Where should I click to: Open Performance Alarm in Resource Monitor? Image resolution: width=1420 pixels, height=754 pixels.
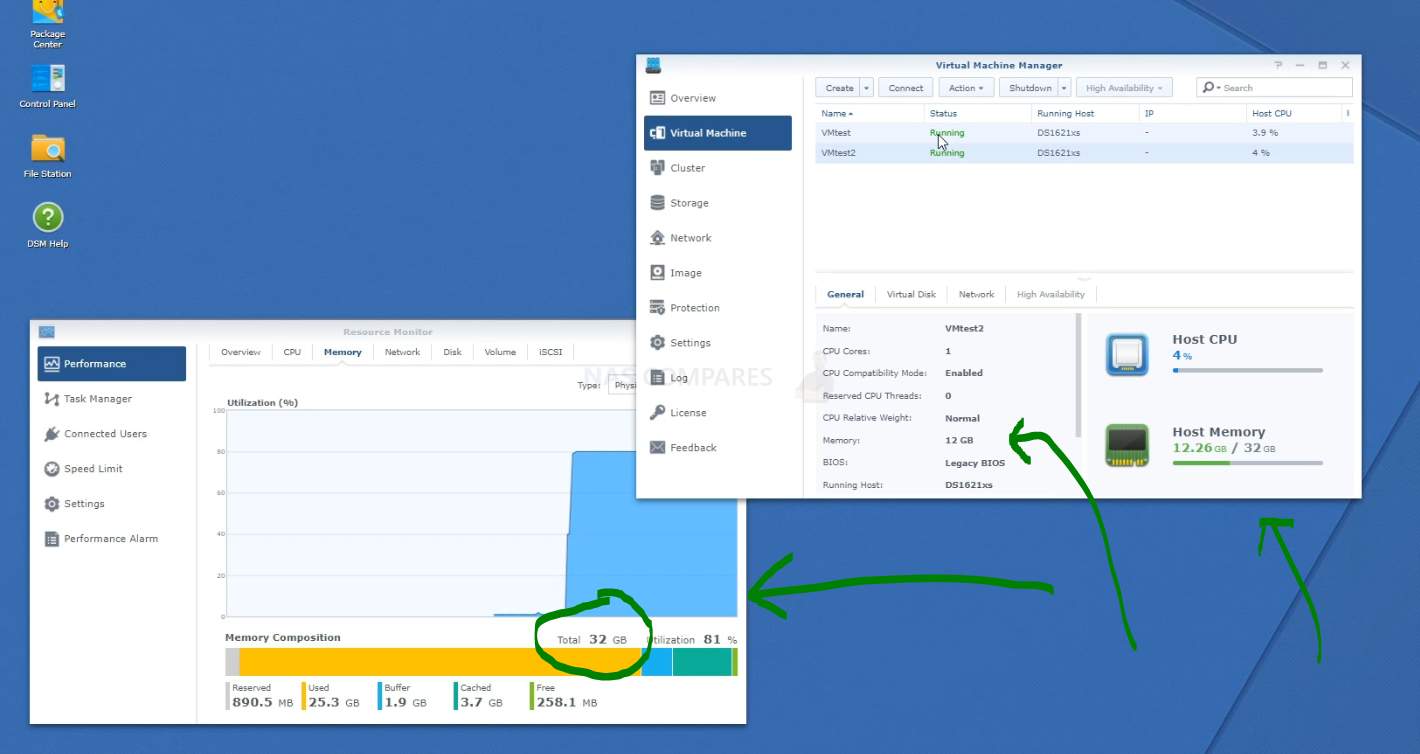112,539
